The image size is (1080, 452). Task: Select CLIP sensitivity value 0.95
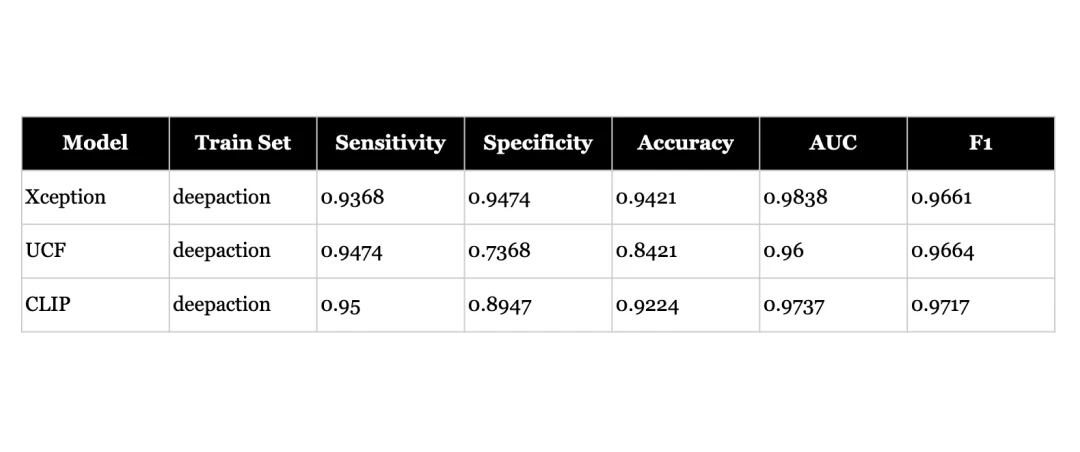tap(340, 305)
